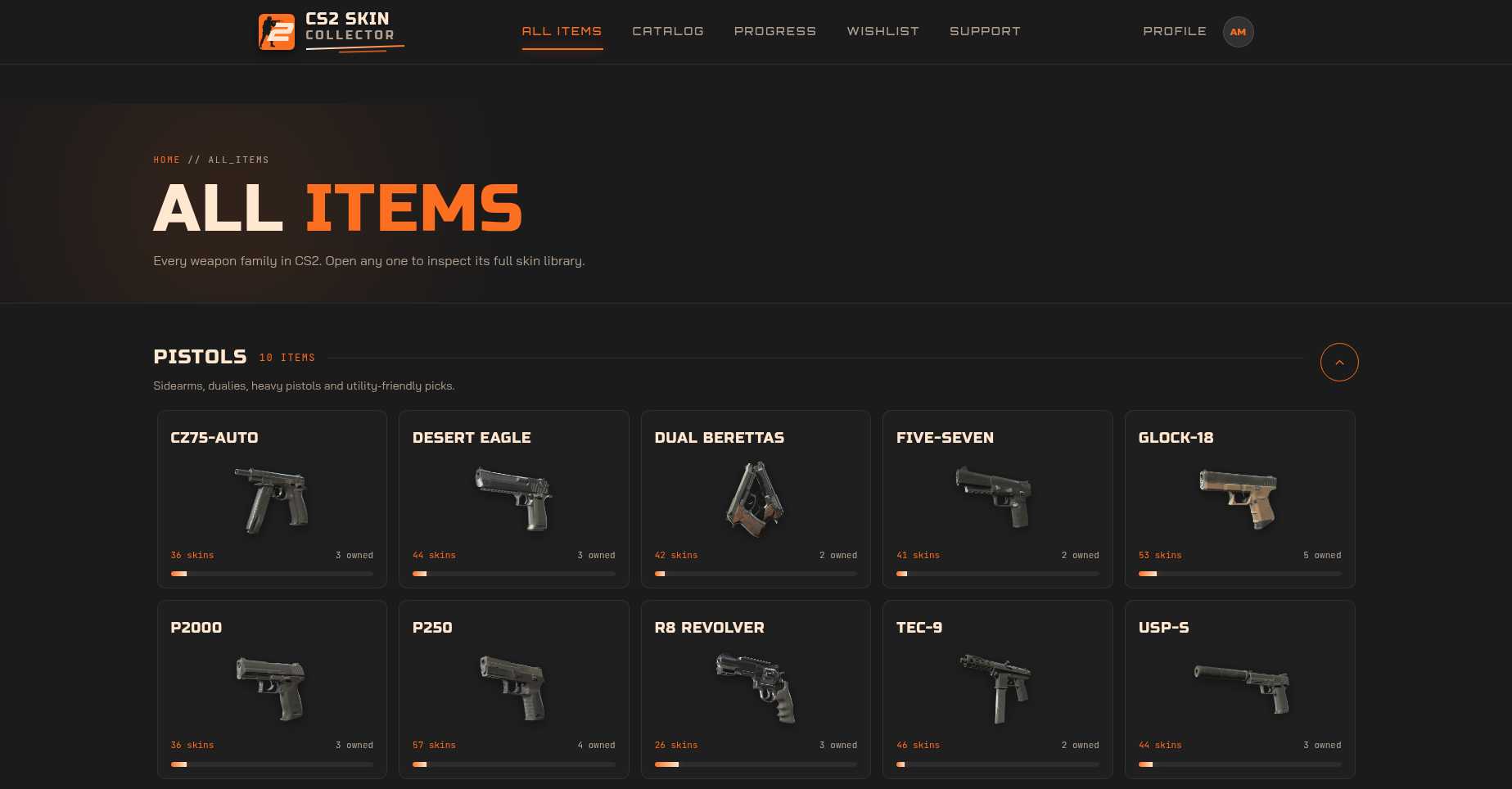
Task: Click the USP-S progress bar
Action: tap(1239, 764)
